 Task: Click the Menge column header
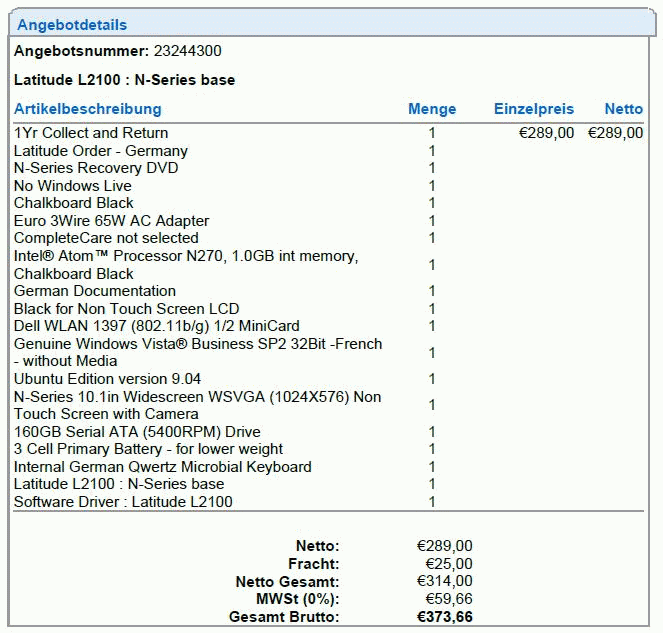pos(432,109)
